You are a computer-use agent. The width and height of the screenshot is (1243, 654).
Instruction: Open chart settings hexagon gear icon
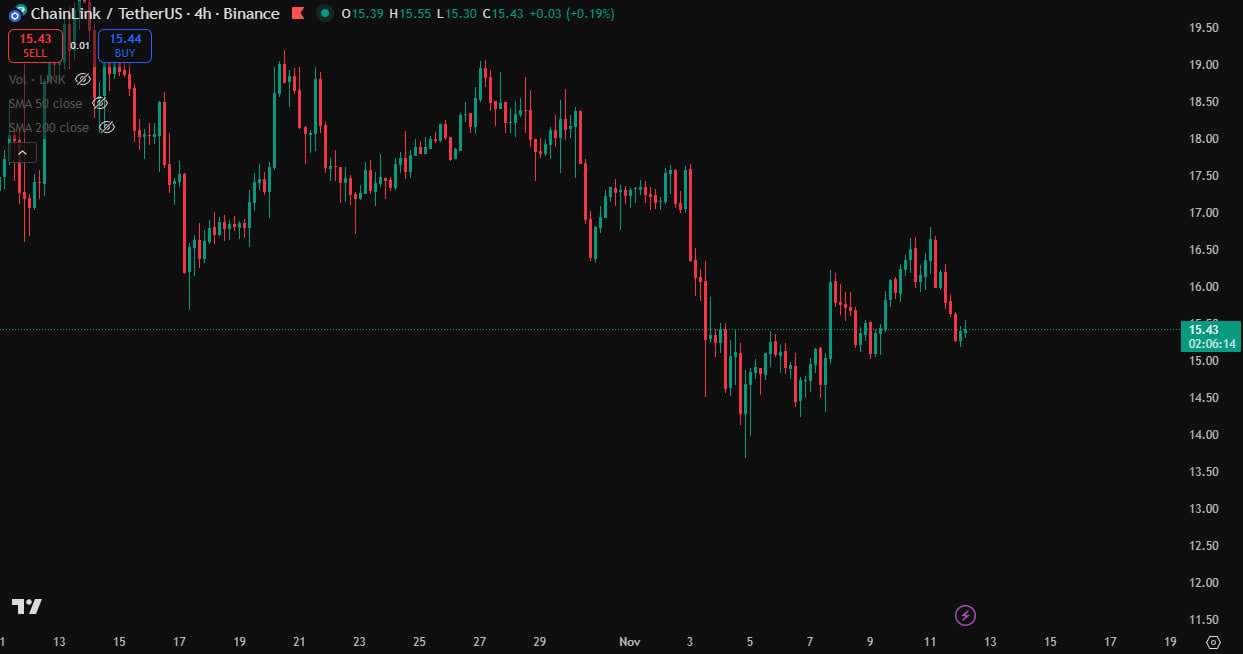(1213, 642)
